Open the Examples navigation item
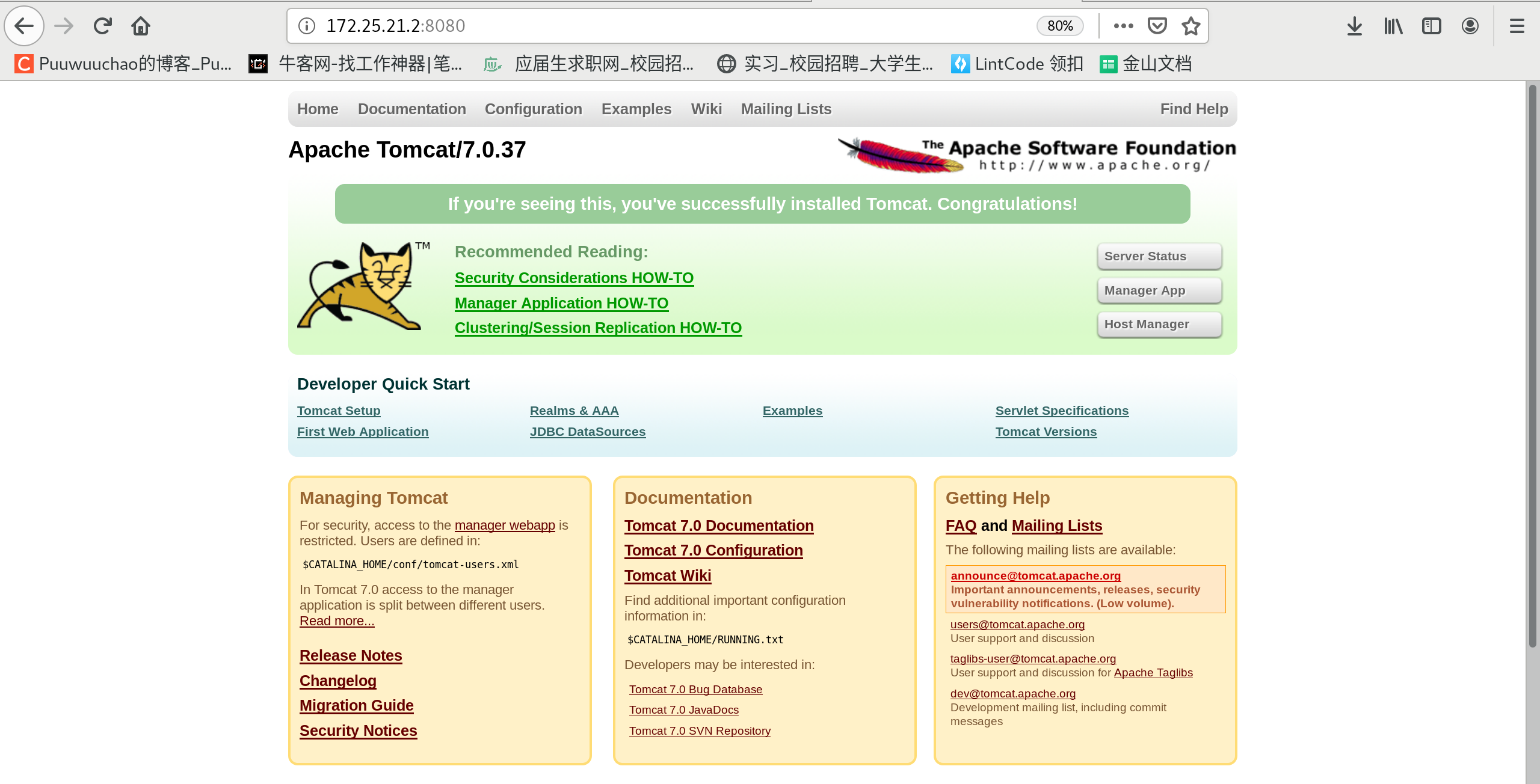Screen dimensions: 1540x784 [x=636, y=109]
